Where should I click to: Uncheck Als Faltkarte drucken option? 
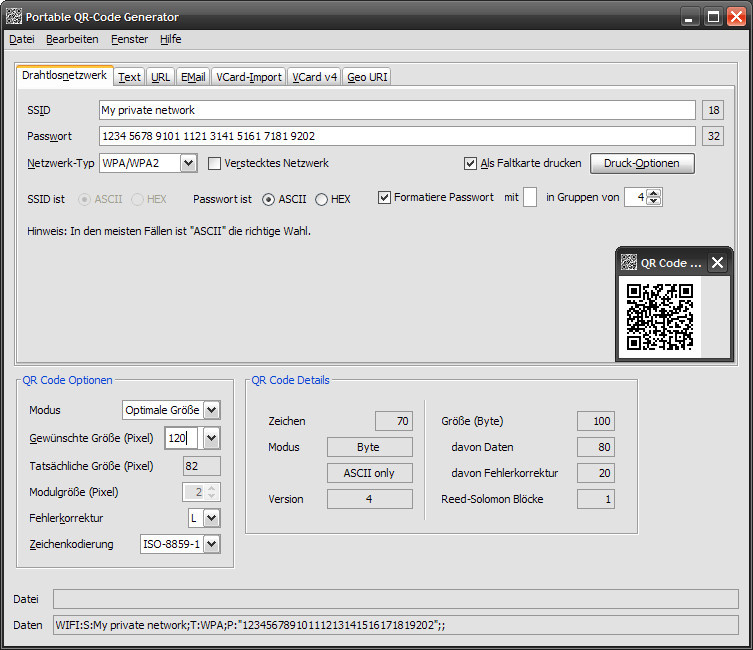471,163
